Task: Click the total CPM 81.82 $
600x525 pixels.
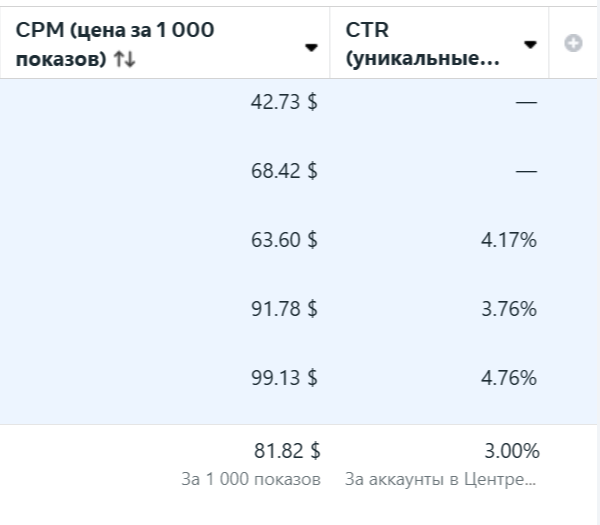Action: 287,450
